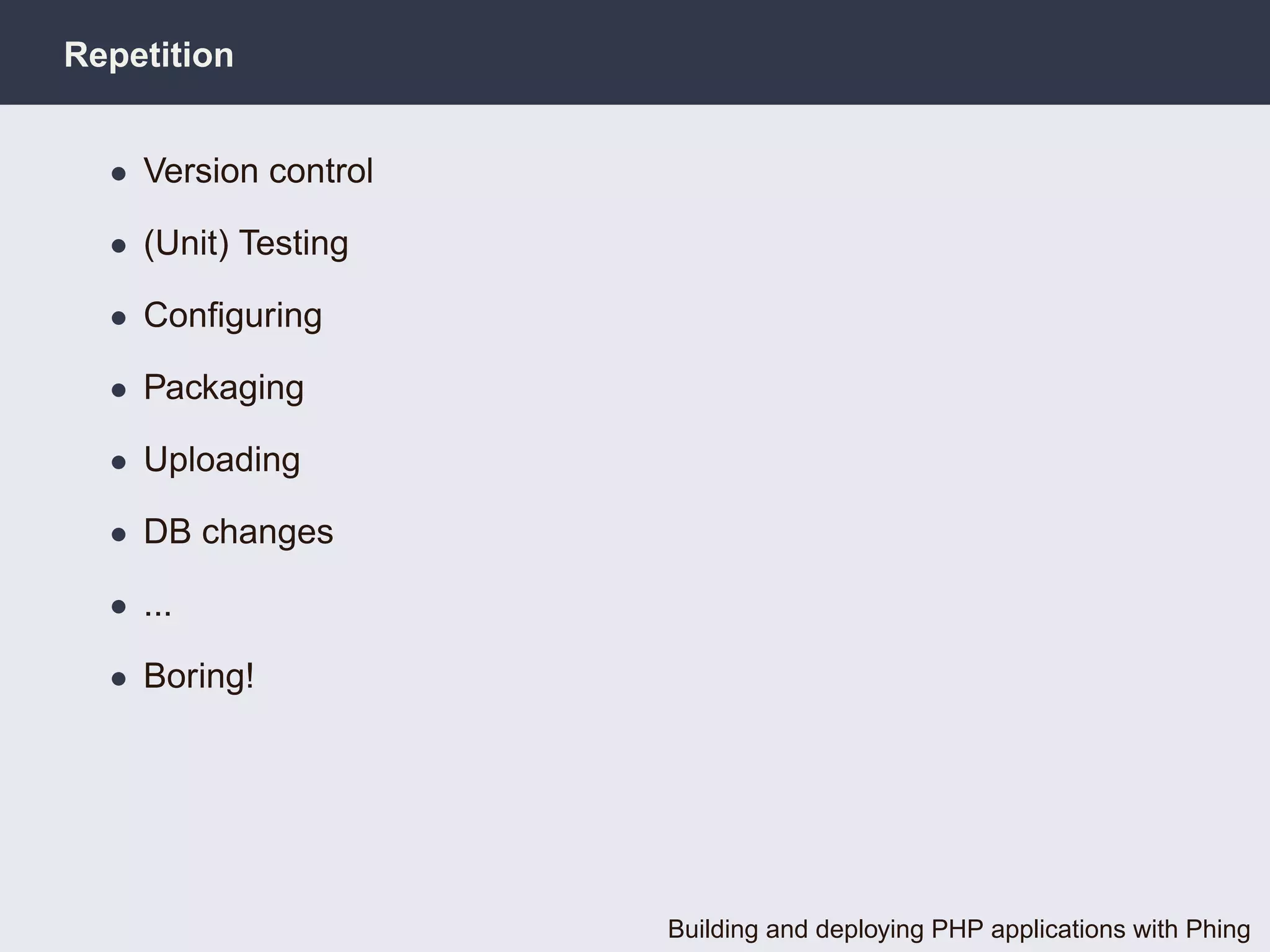The image size is (1270, 952).
Task: Click the bullet dot before Uploading
Action: [118, 462]
